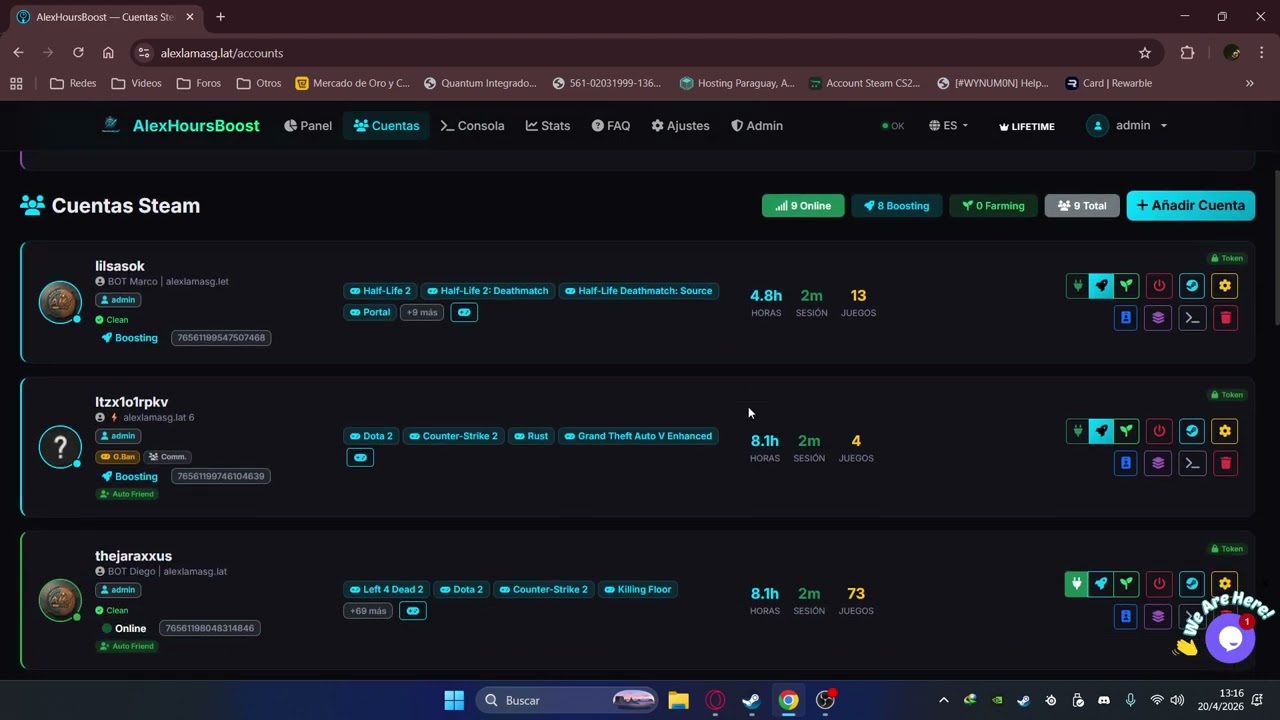The width and height of the screenshot is (1280, 720).
Task: Click the red power icon for thejaraxxus
Action: point(1159,584)
